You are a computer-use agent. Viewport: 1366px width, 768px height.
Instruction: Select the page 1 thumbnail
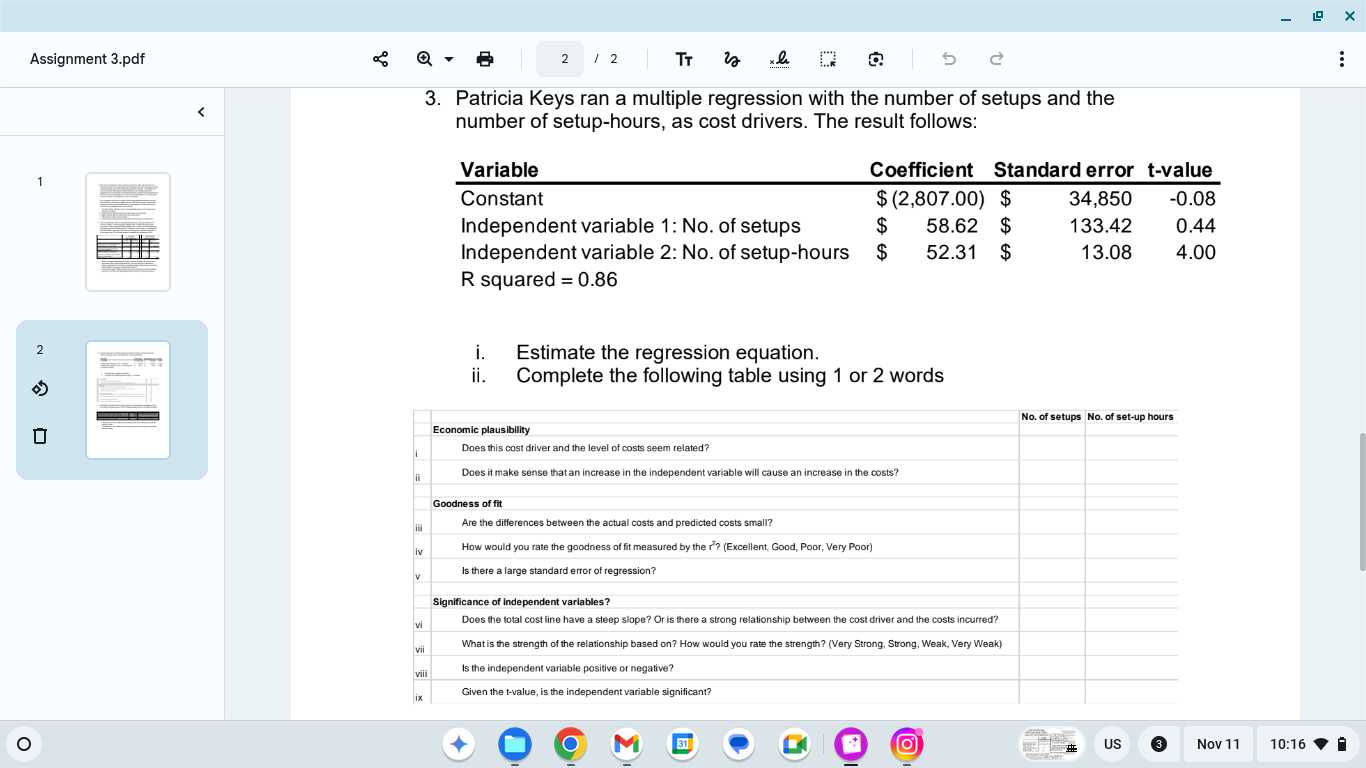tap(128, 232)
